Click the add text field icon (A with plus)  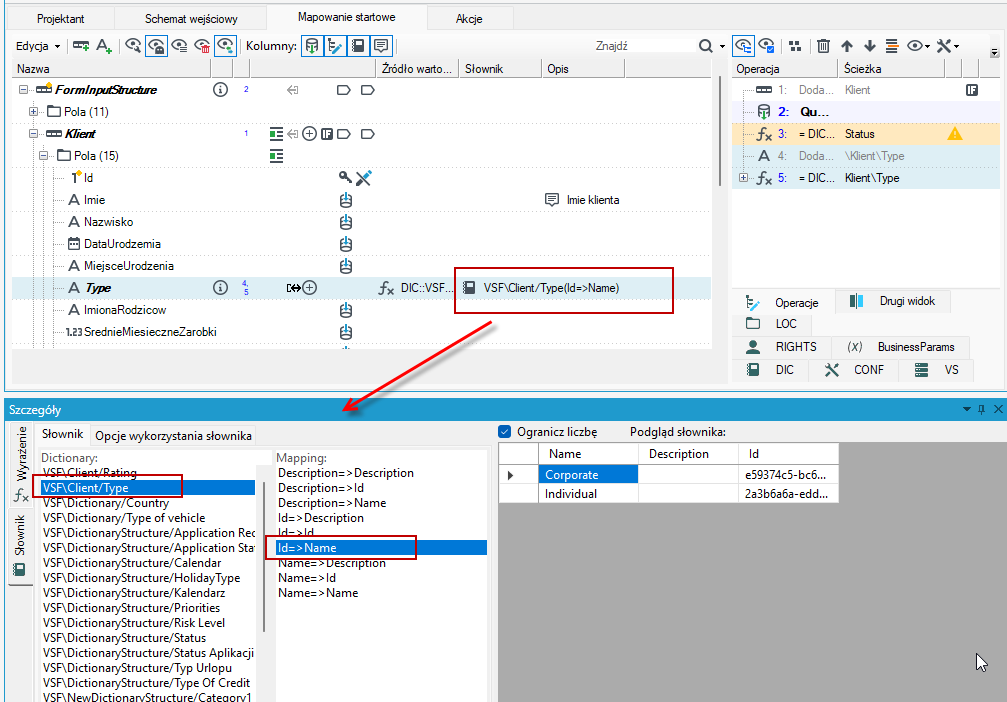pos(104,46)
